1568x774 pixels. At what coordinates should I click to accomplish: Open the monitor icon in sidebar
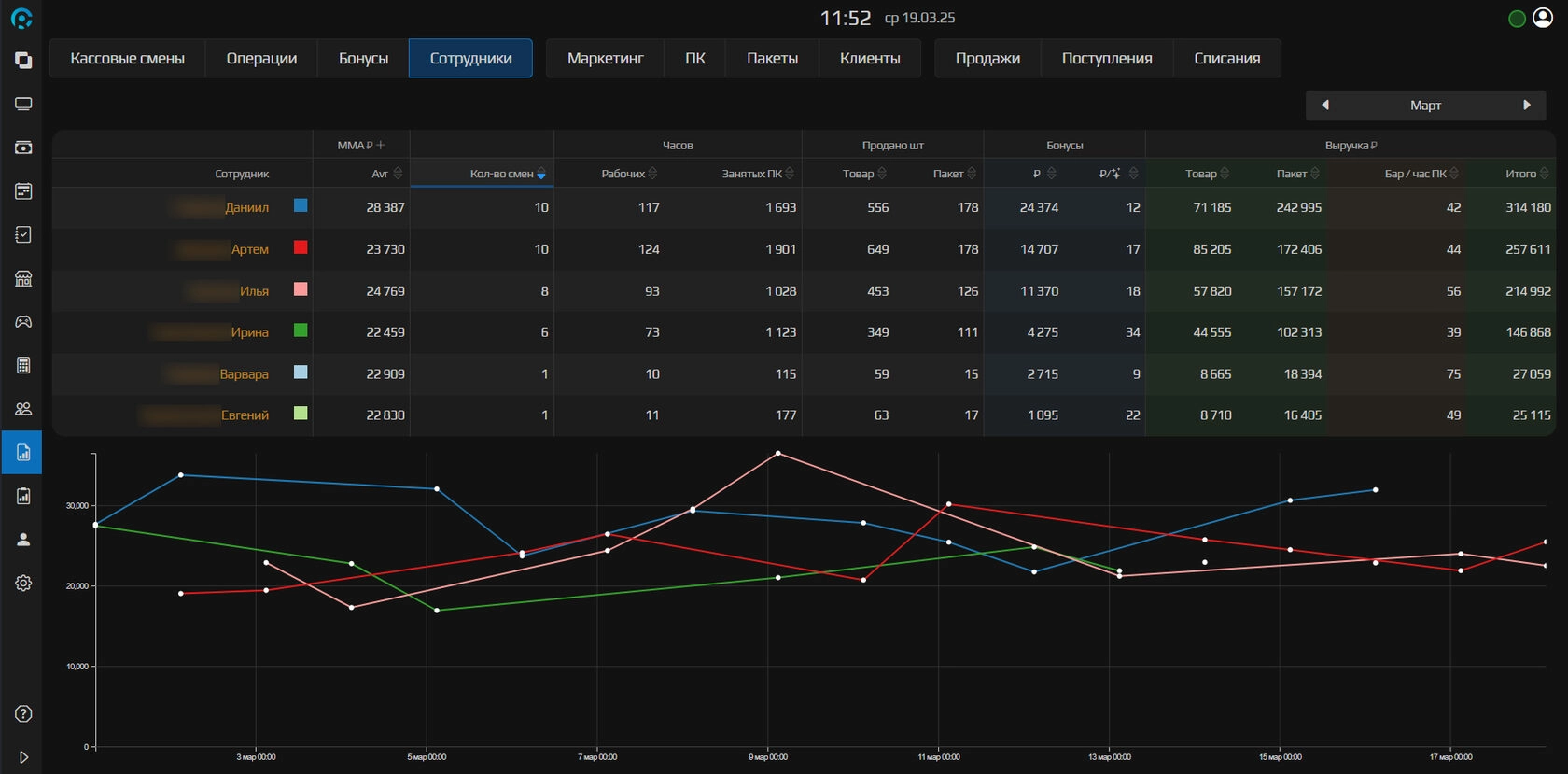(x=23, y=104)
